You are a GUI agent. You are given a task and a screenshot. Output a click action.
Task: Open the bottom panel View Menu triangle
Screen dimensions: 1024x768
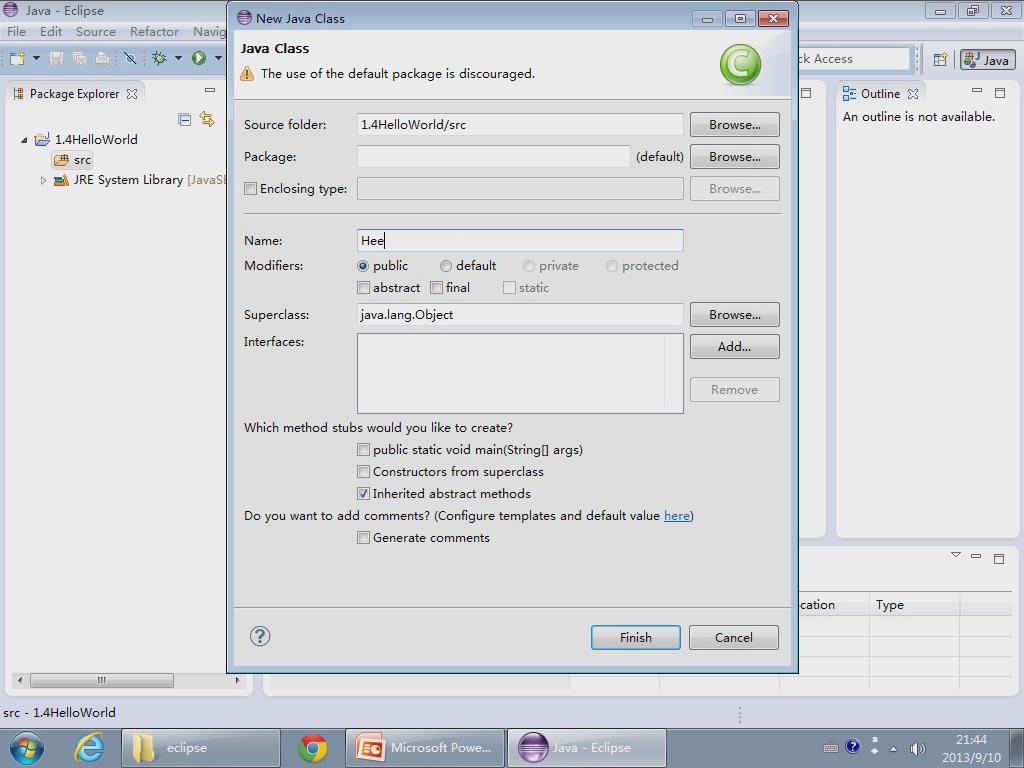click(x=956, y=555)
